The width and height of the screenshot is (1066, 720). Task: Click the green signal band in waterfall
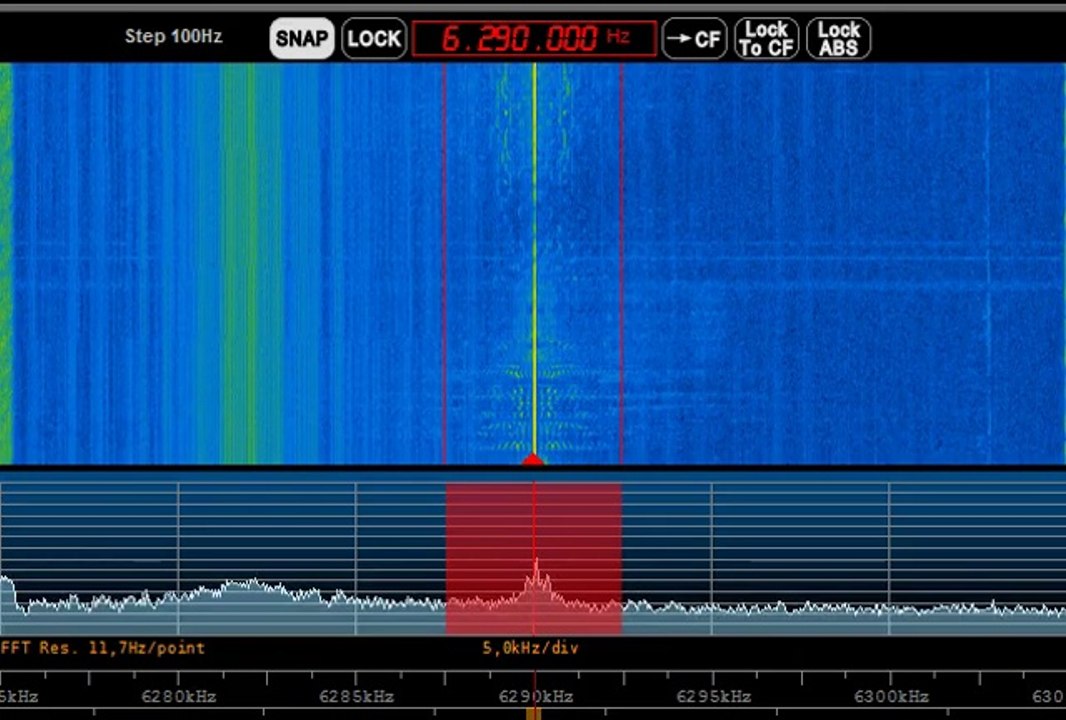coord(252,264)
